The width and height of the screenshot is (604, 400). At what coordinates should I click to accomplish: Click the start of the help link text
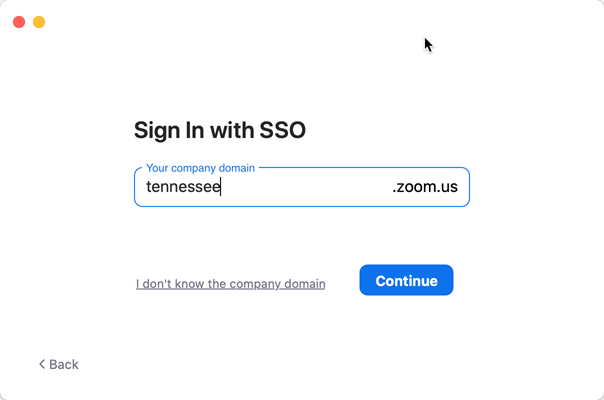point(137,284)
